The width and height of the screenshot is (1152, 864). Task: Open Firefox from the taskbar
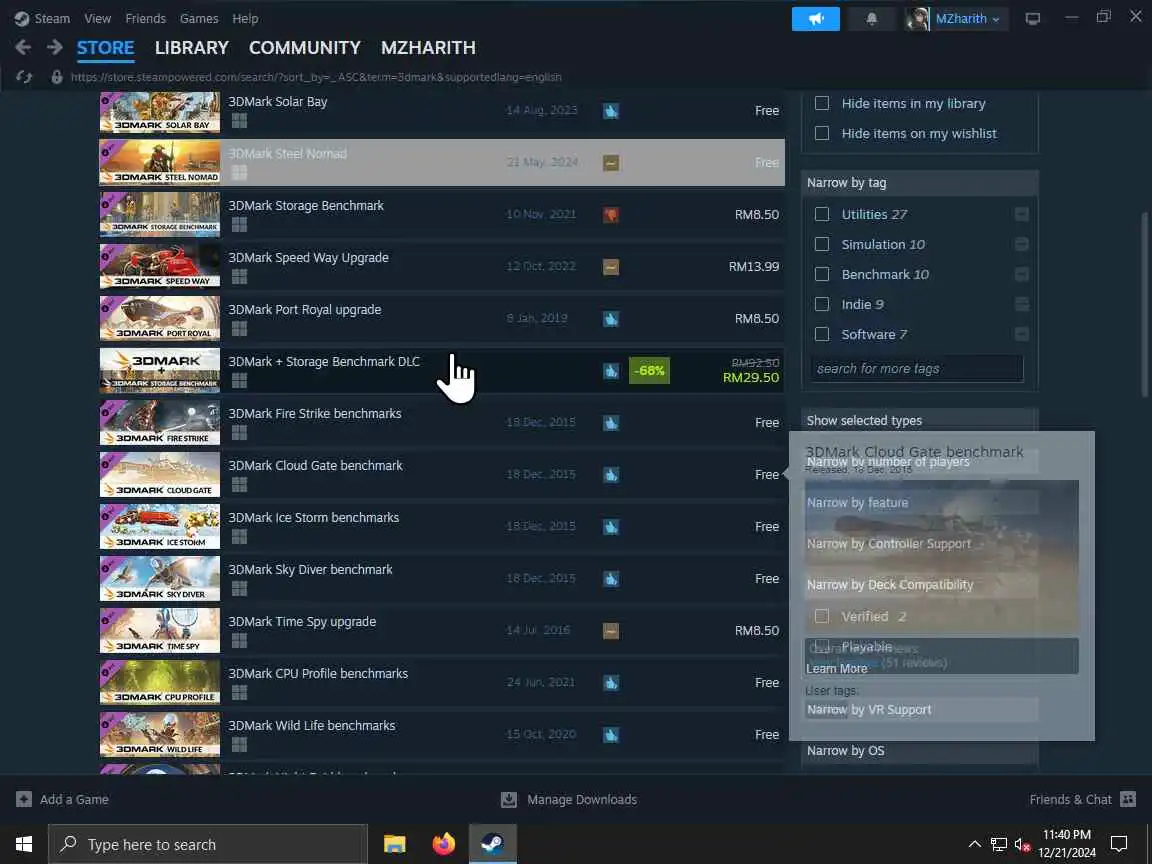444,844
